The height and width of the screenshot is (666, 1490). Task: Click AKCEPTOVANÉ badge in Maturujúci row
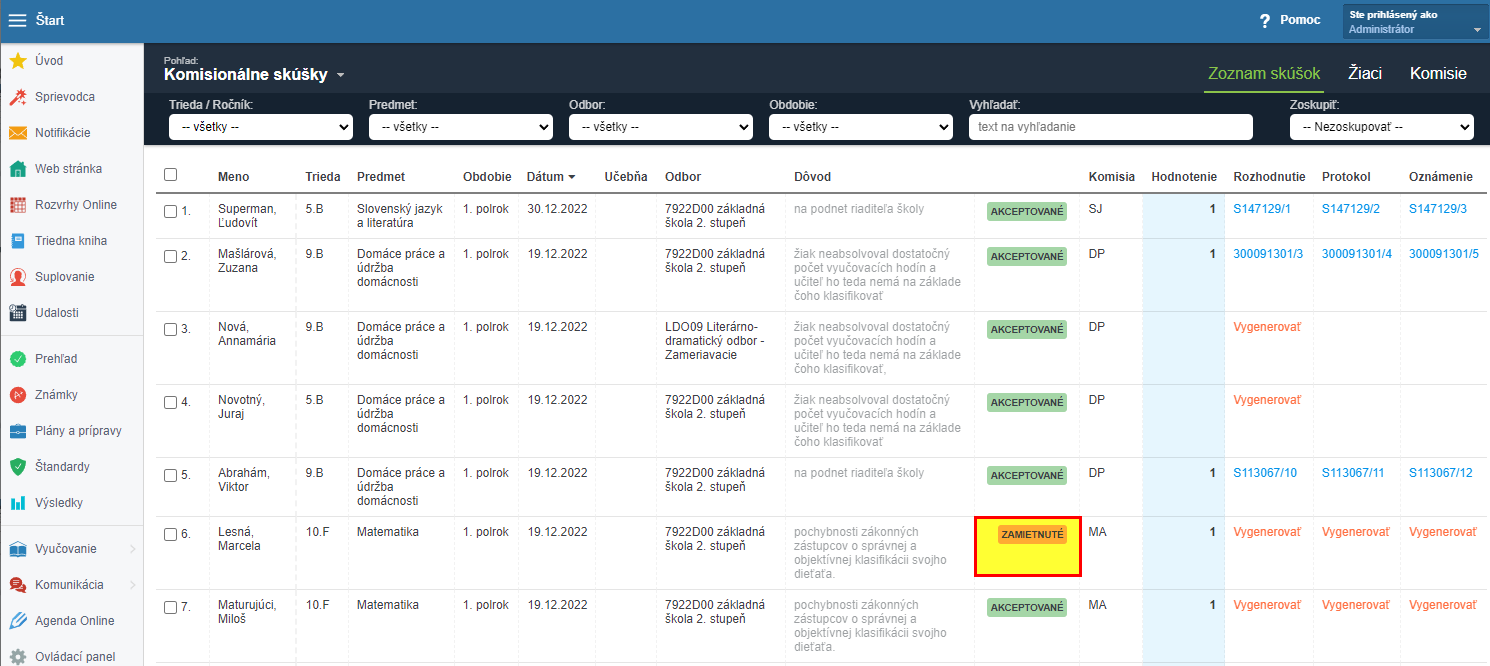pos(1027,607)
